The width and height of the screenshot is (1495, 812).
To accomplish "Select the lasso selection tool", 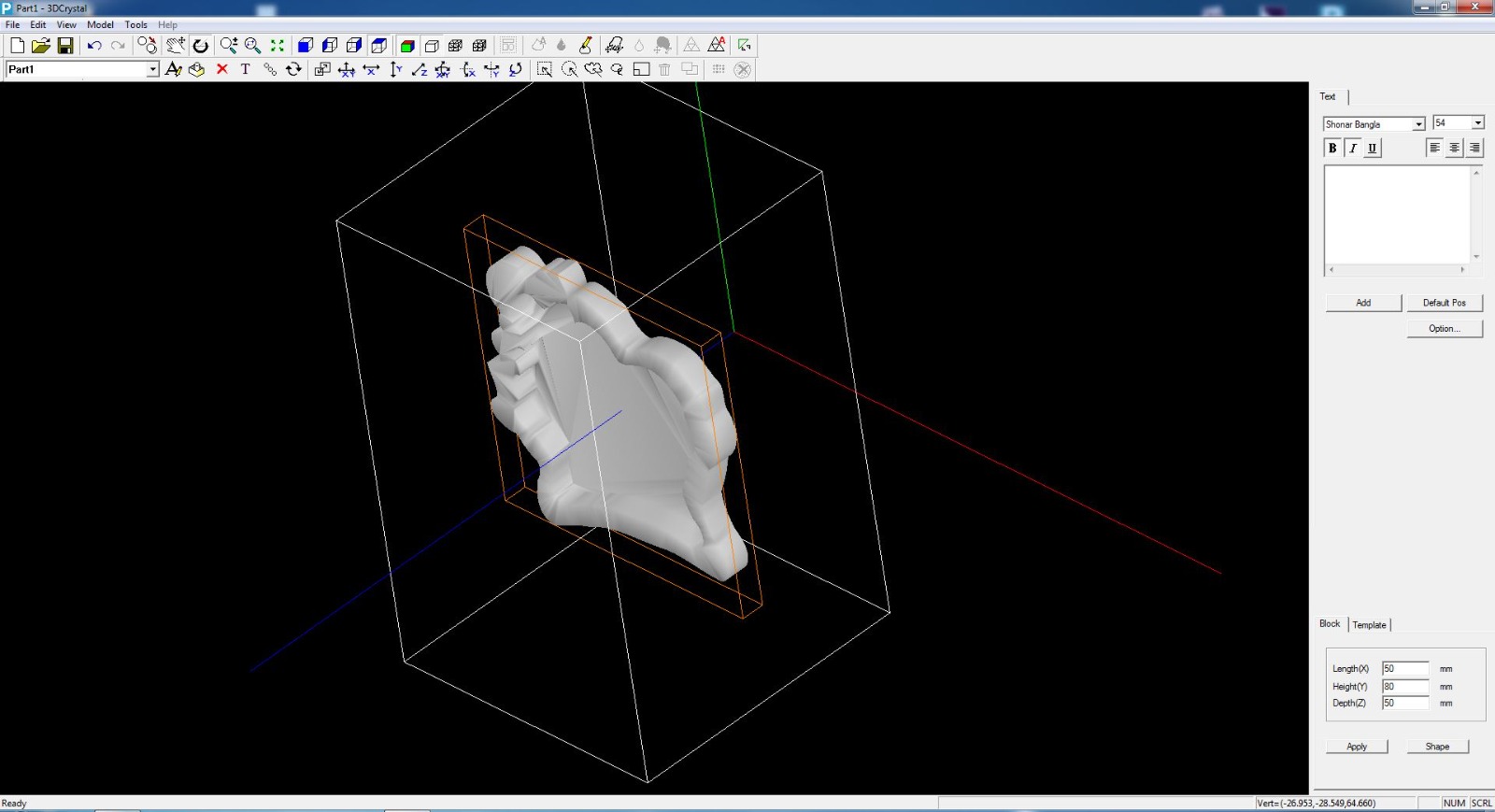I will point(593,69).
